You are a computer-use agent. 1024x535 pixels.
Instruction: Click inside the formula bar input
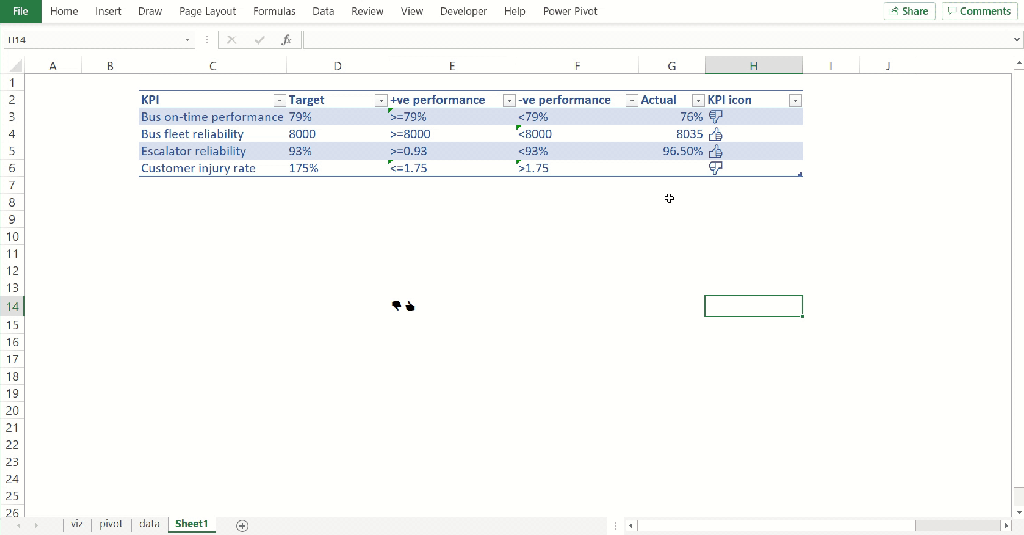(x=656, y=40)
